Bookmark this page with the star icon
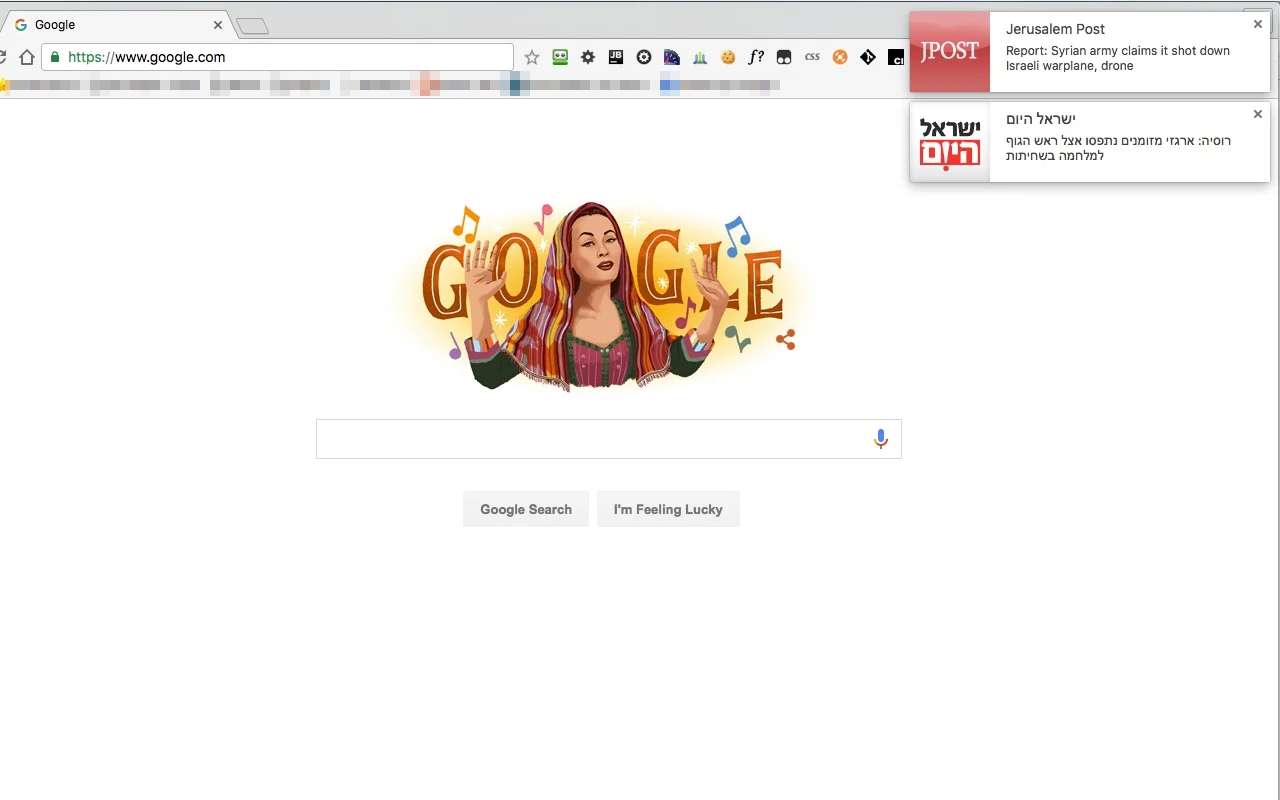 (x=532, y=58)
